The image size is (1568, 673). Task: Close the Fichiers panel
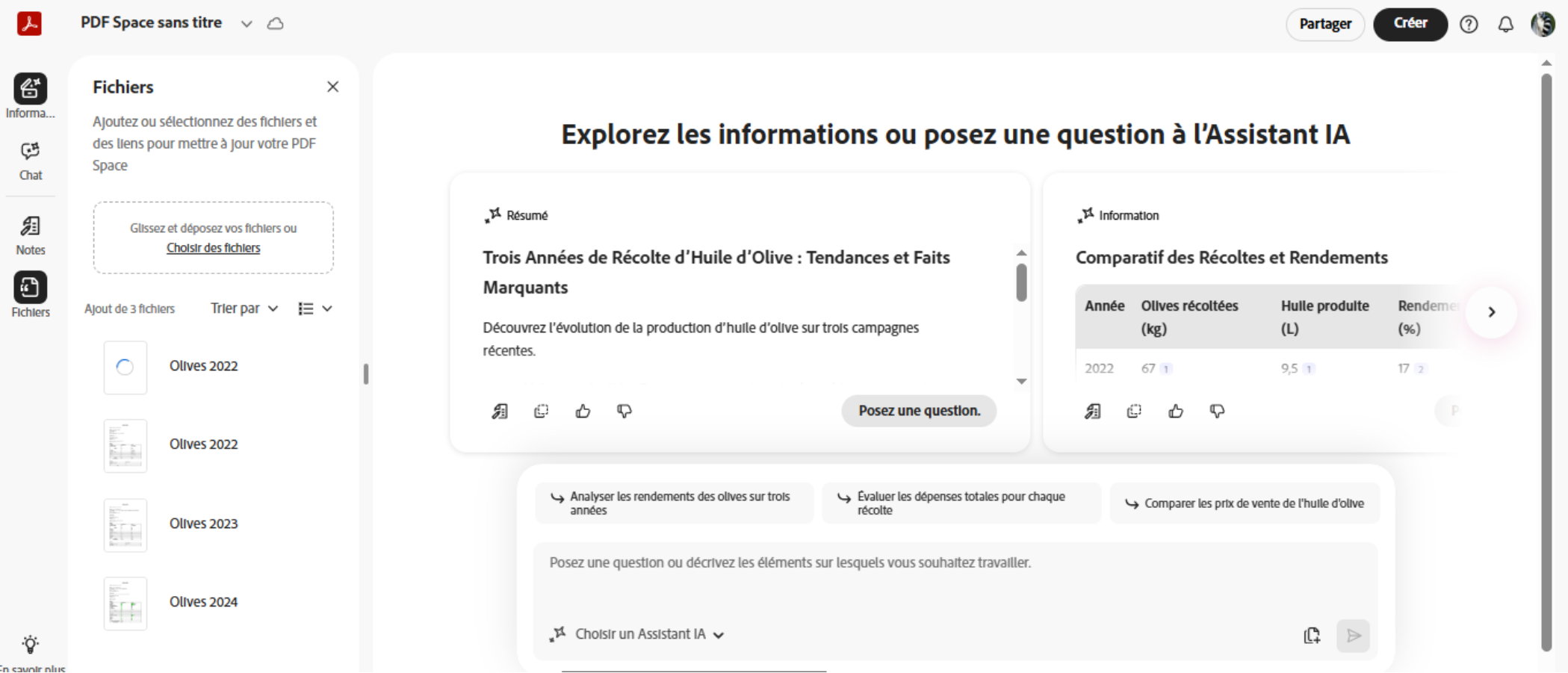coord(333,87)
